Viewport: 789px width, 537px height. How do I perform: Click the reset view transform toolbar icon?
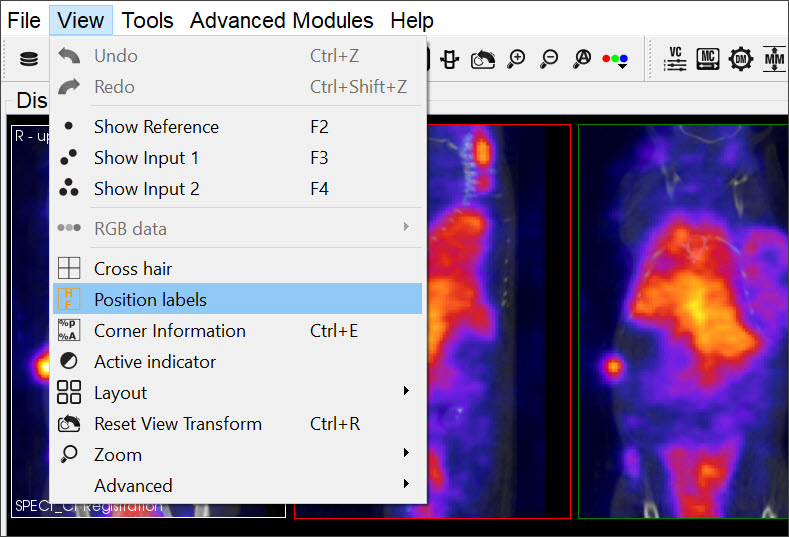[483, 59]
